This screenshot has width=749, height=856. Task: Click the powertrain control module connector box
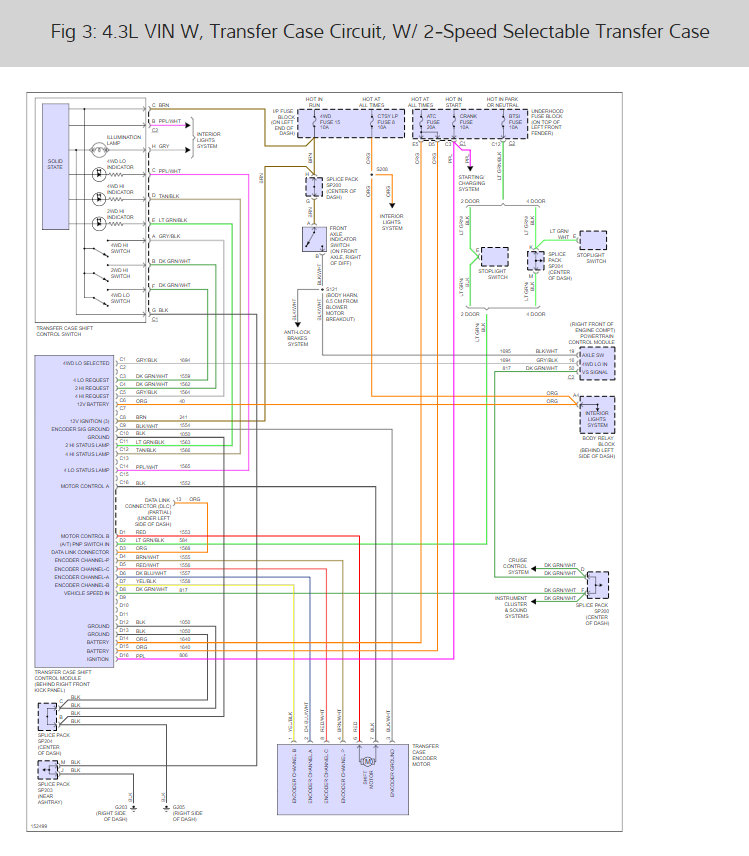[x=597, y=364]
